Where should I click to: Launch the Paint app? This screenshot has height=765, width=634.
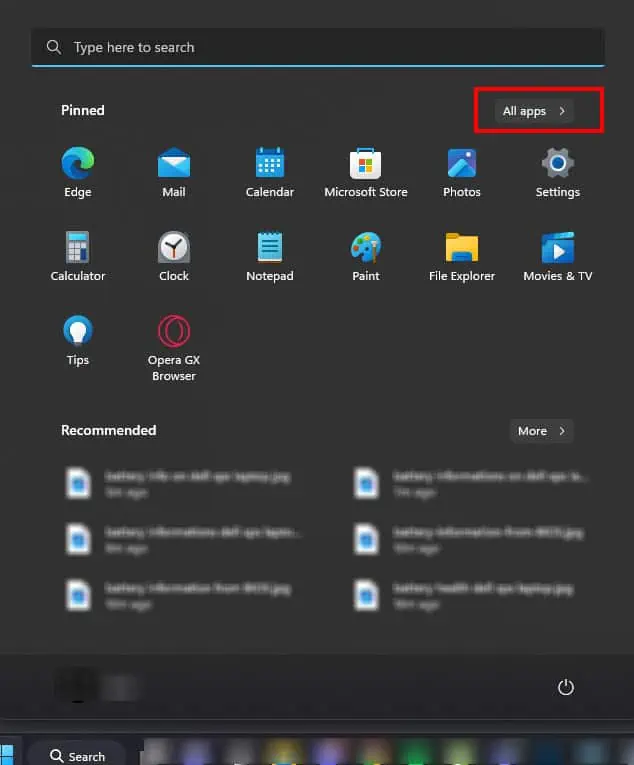coord(366,256)
